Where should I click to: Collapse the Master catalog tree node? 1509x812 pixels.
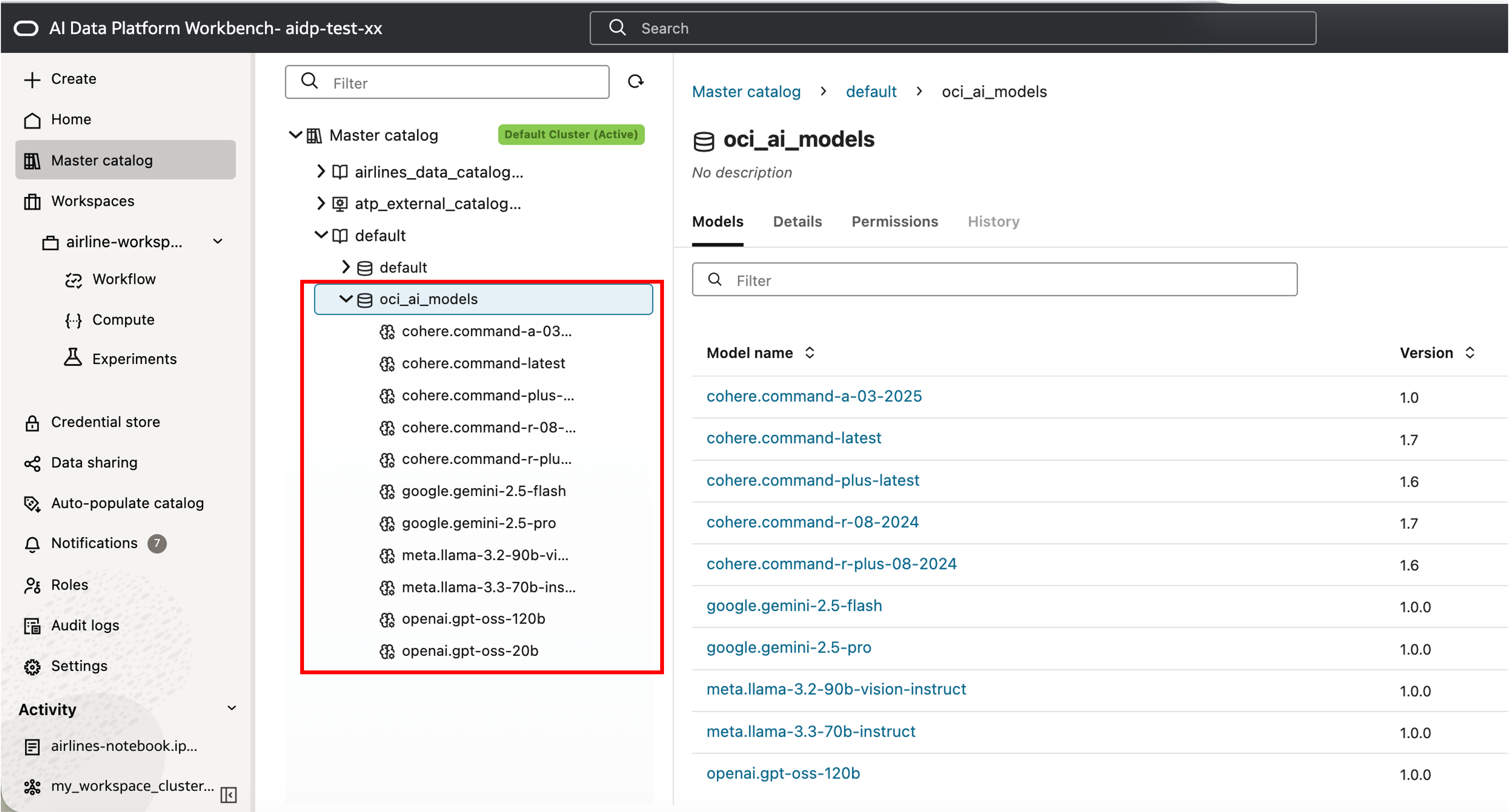(295, 136)
